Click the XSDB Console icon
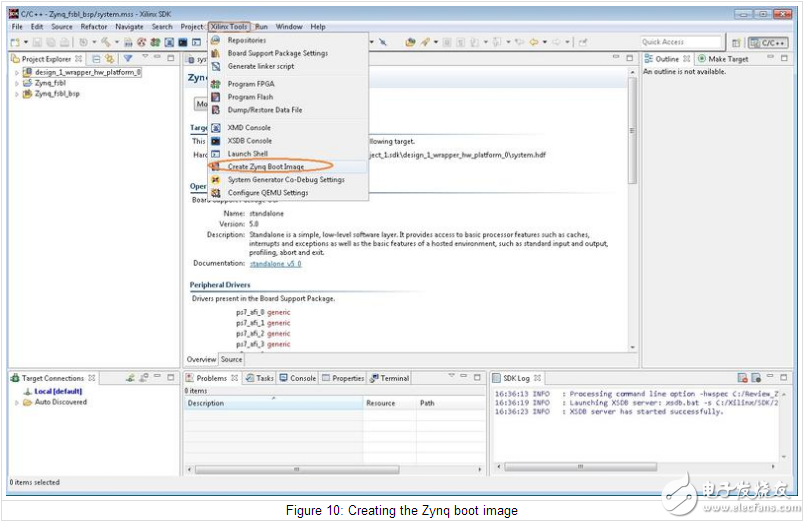 coord(215,141)
